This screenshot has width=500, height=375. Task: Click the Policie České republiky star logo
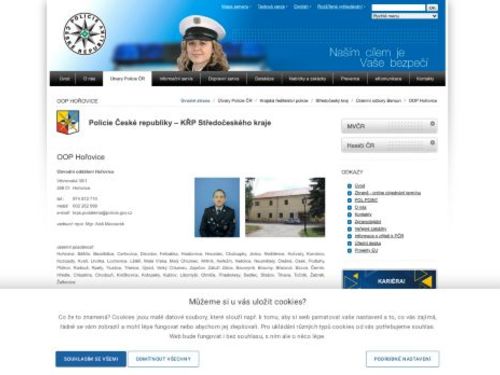click(85, 34)
